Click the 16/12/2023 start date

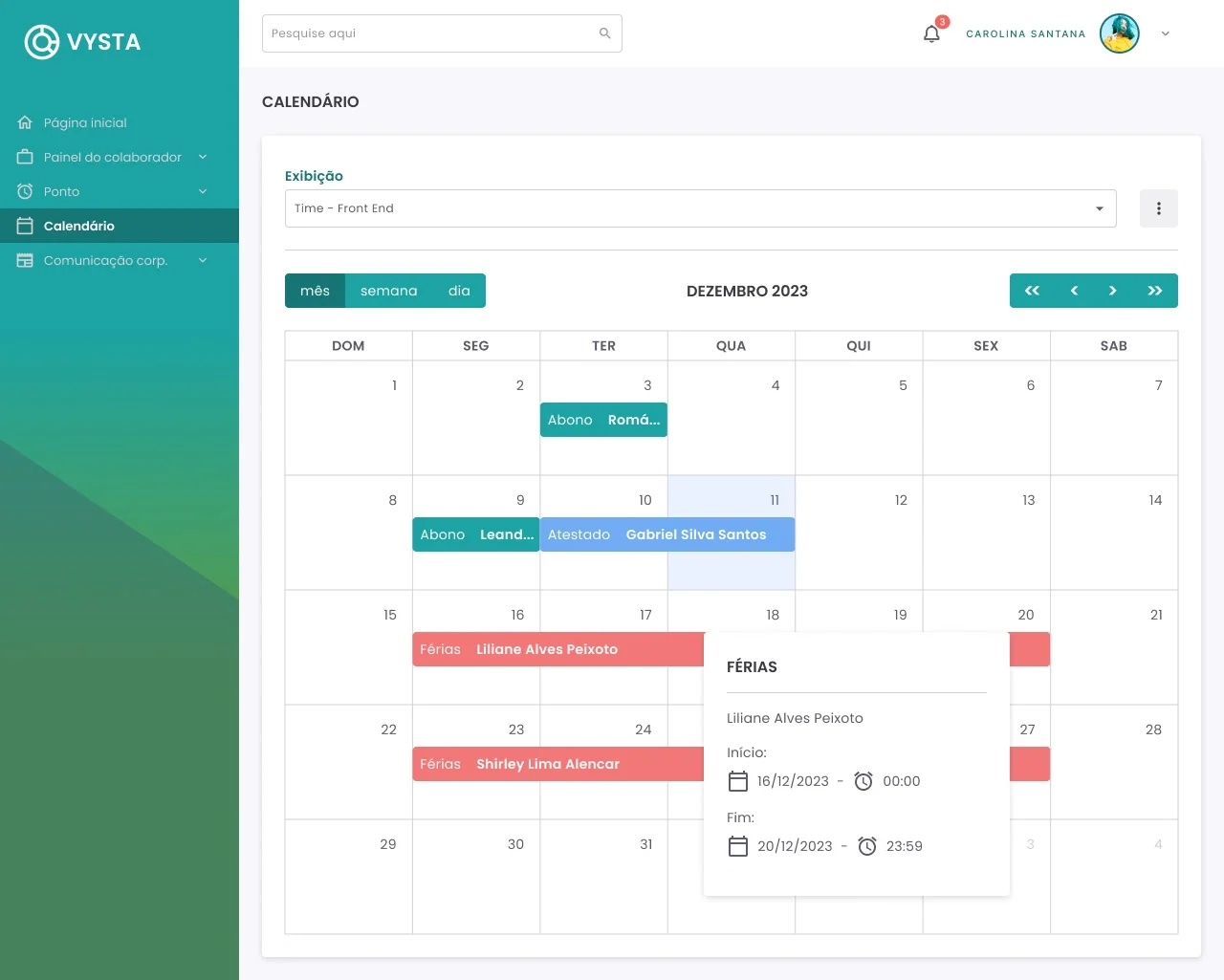tap(793, 781)
